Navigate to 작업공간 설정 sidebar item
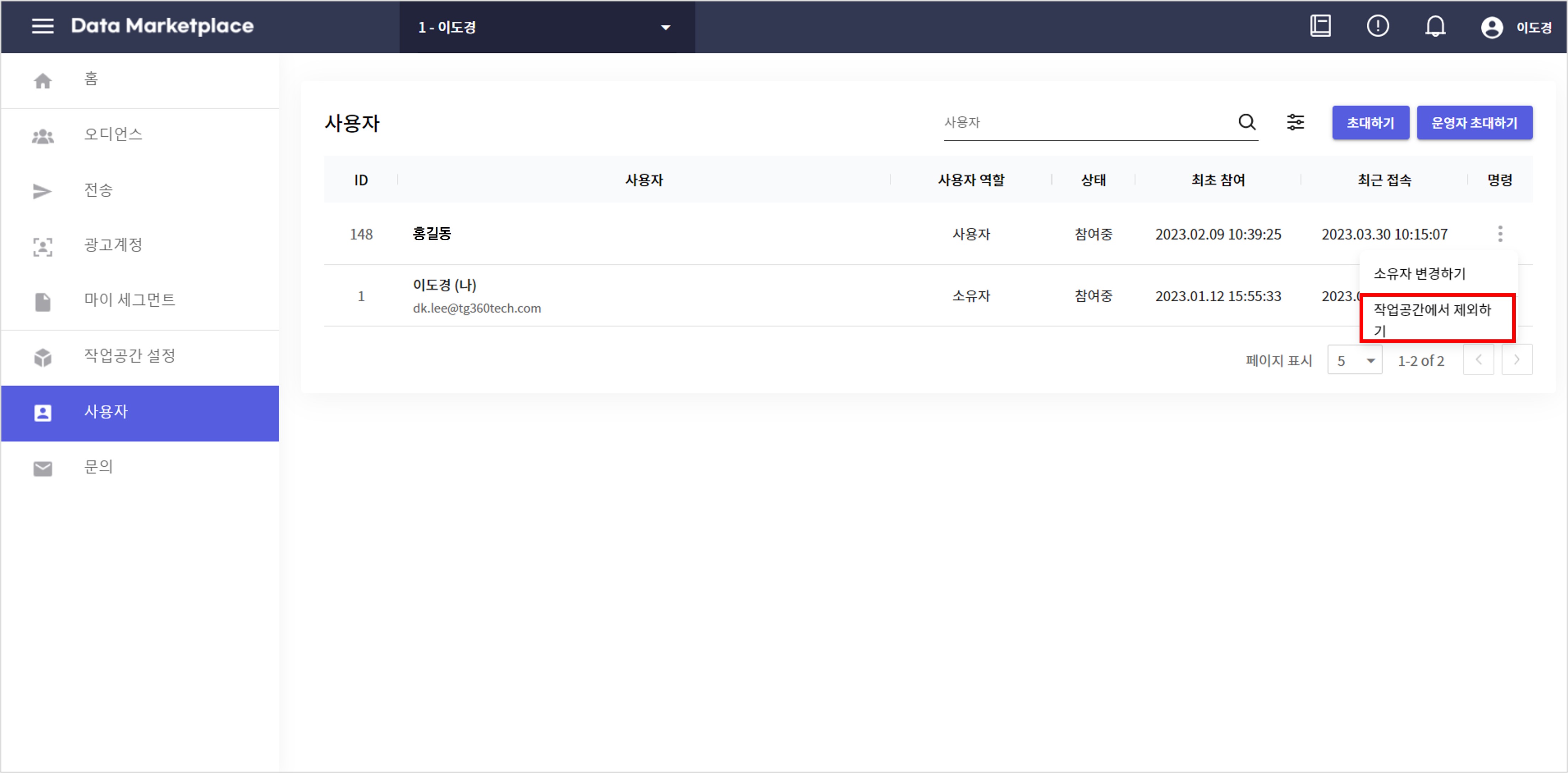 click(x=129, y=356)
